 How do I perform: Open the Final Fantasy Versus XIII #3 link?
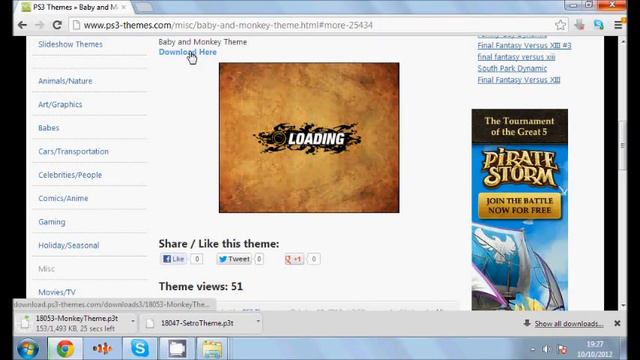click(524, 45)
